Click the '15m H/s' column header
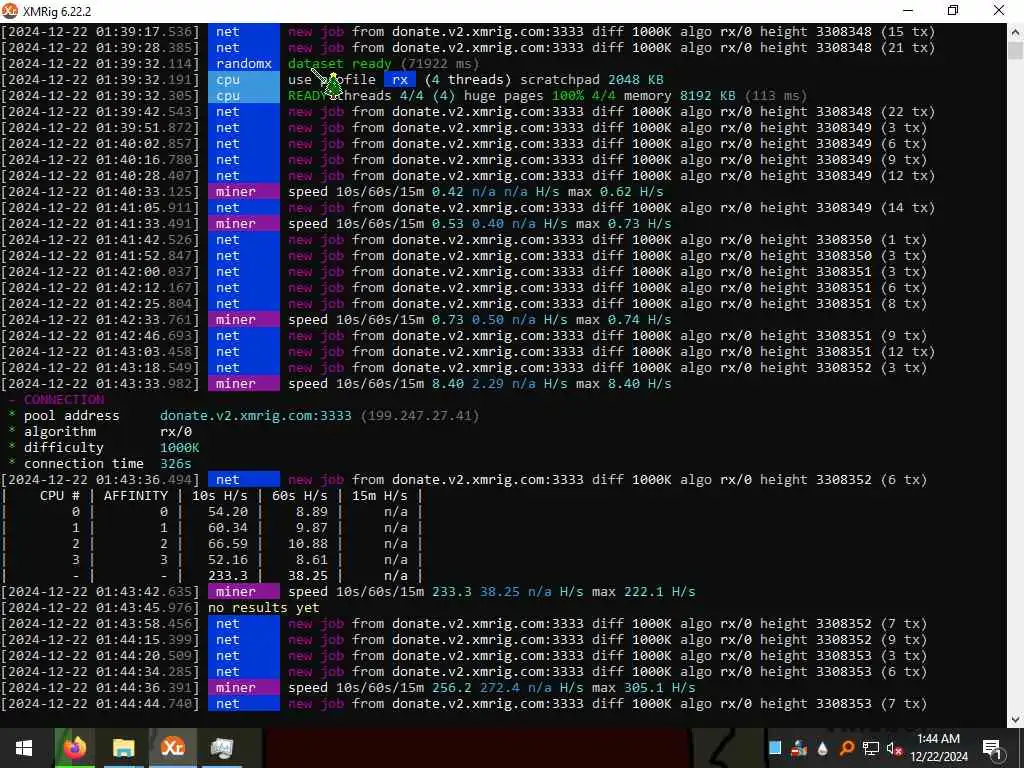Screen dimensions: 1024x768 [379, 496]
